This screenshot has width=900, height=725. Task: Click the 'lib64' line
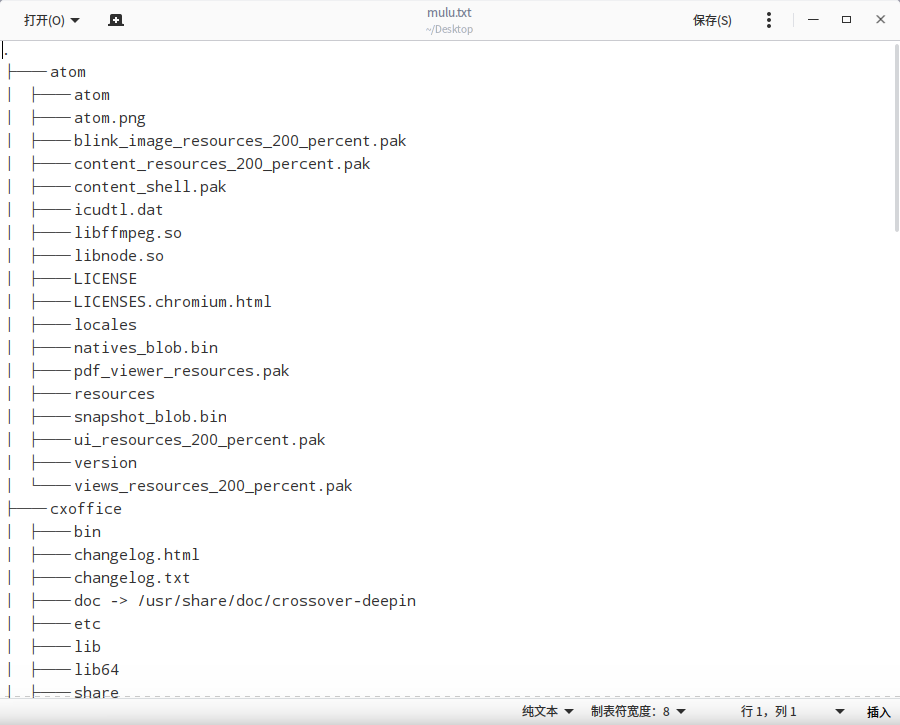point(96,669)
